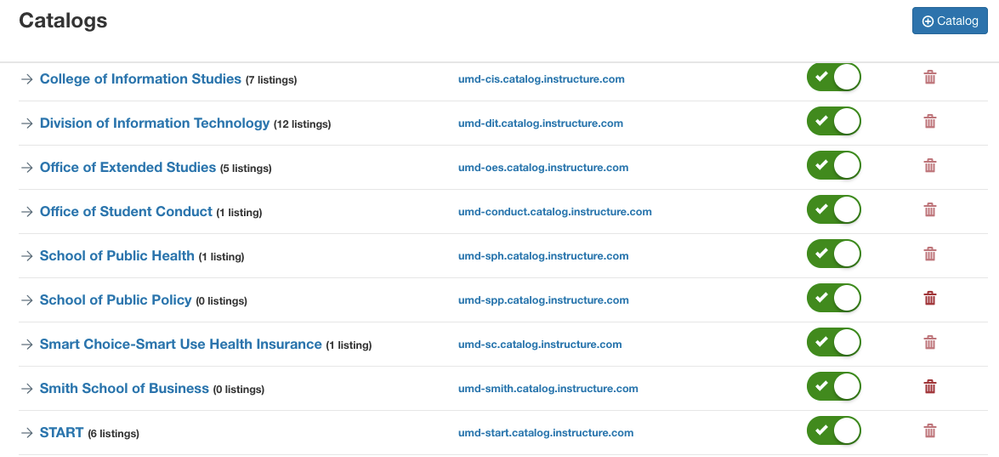Image resolution: width=999 pixels, height=457 pixels.
Task: Expand the Office of Student Conduct row arrow
Action: [27, 212]
